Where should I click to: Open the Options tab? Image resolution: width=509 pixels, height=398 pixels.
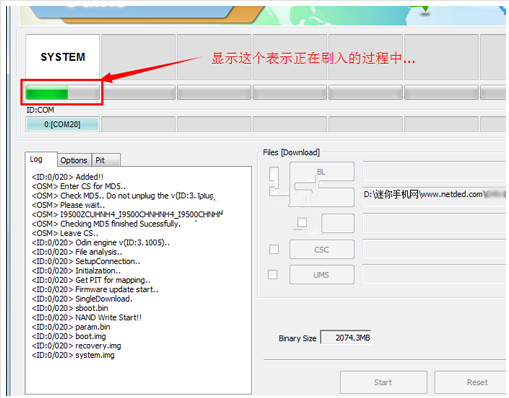74,160
